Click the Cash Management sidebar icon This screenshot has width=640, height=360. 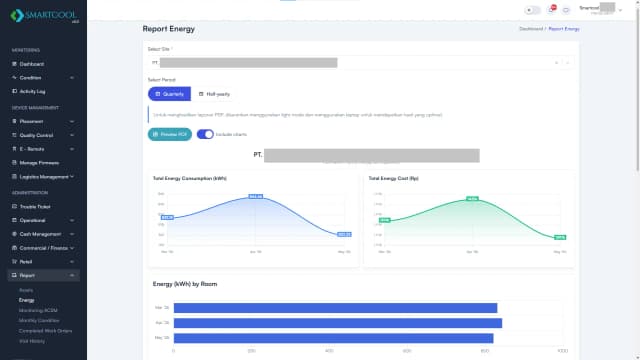pyautogui.click(x=14, y=234)
